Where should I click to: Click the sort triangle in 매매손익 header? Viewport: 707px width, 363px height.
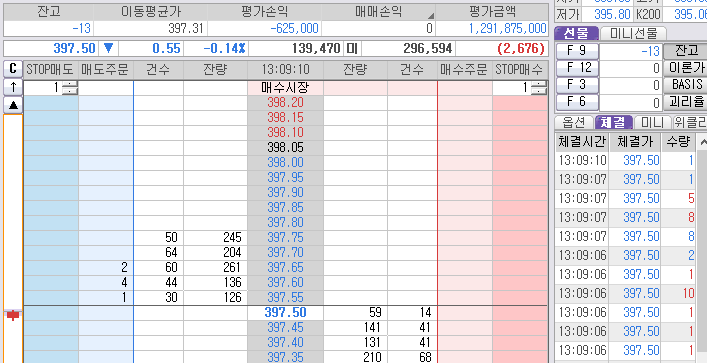432,15
